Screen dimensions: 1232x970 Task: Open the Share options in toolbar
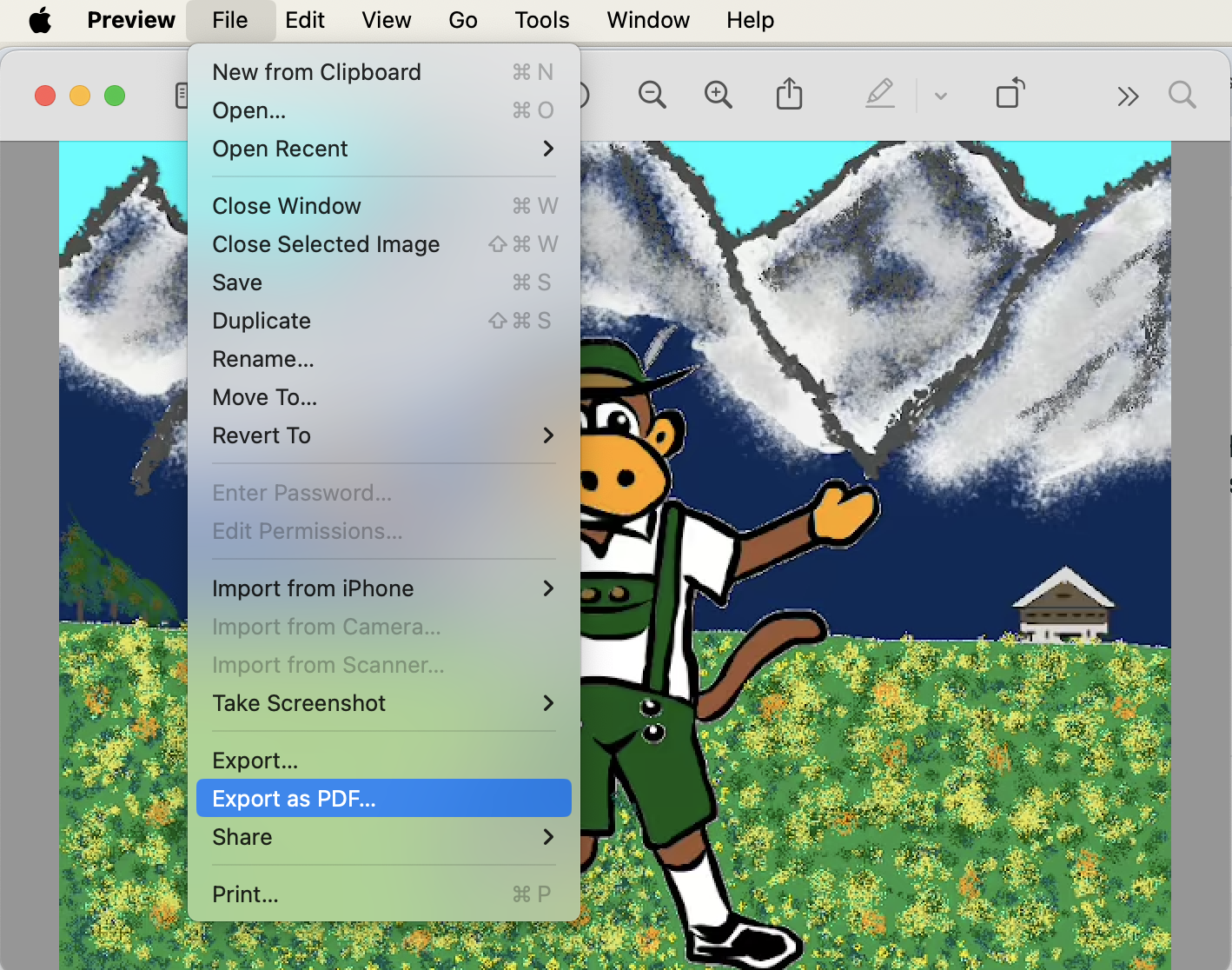click(788, 94)
